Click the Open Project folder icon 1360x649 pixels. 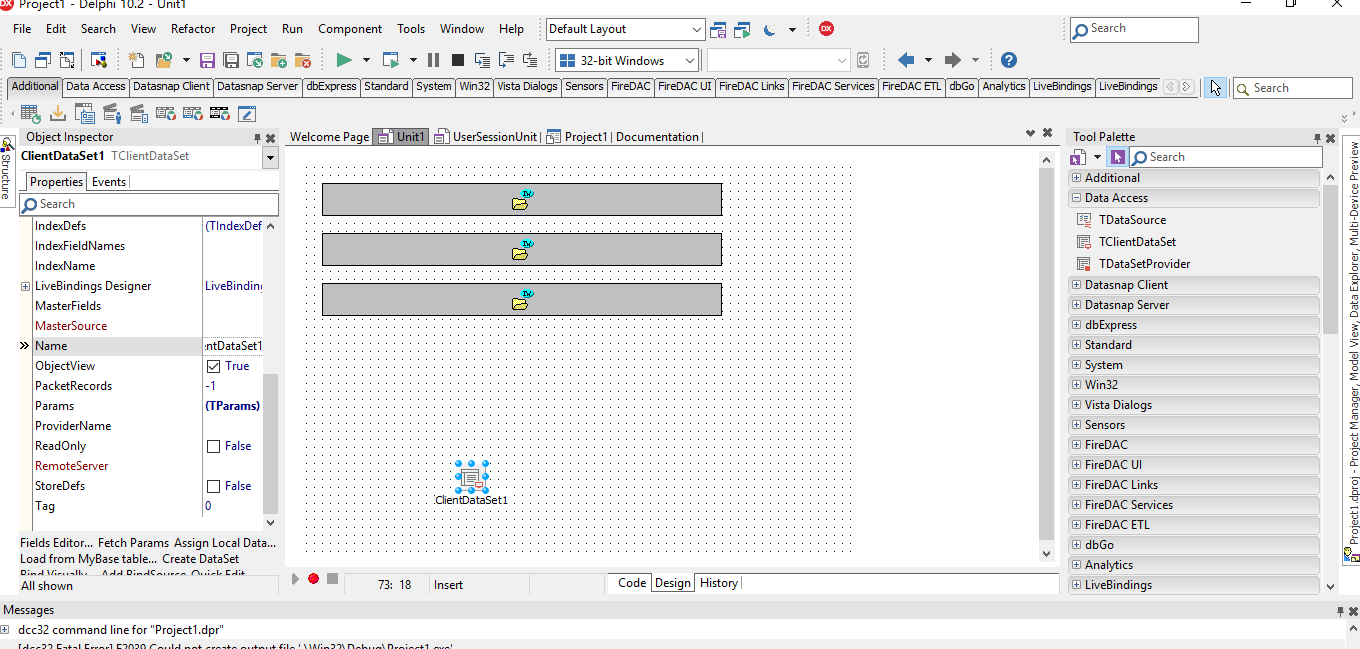[166, 60]
